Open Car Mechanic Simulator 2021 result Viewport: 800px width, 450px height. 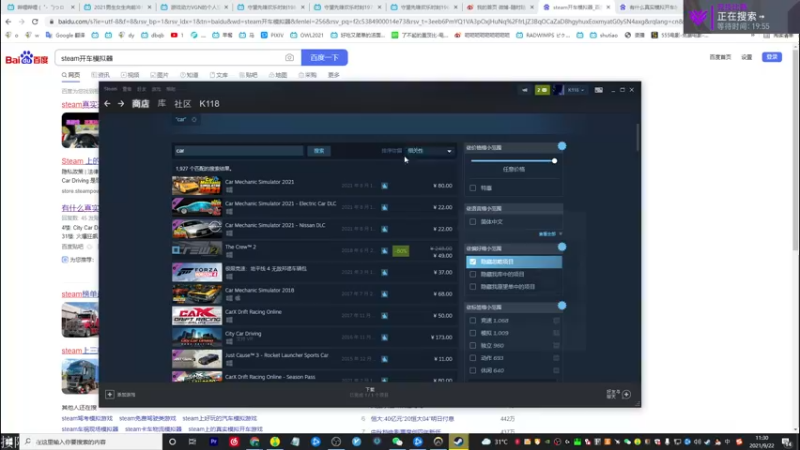312,186
